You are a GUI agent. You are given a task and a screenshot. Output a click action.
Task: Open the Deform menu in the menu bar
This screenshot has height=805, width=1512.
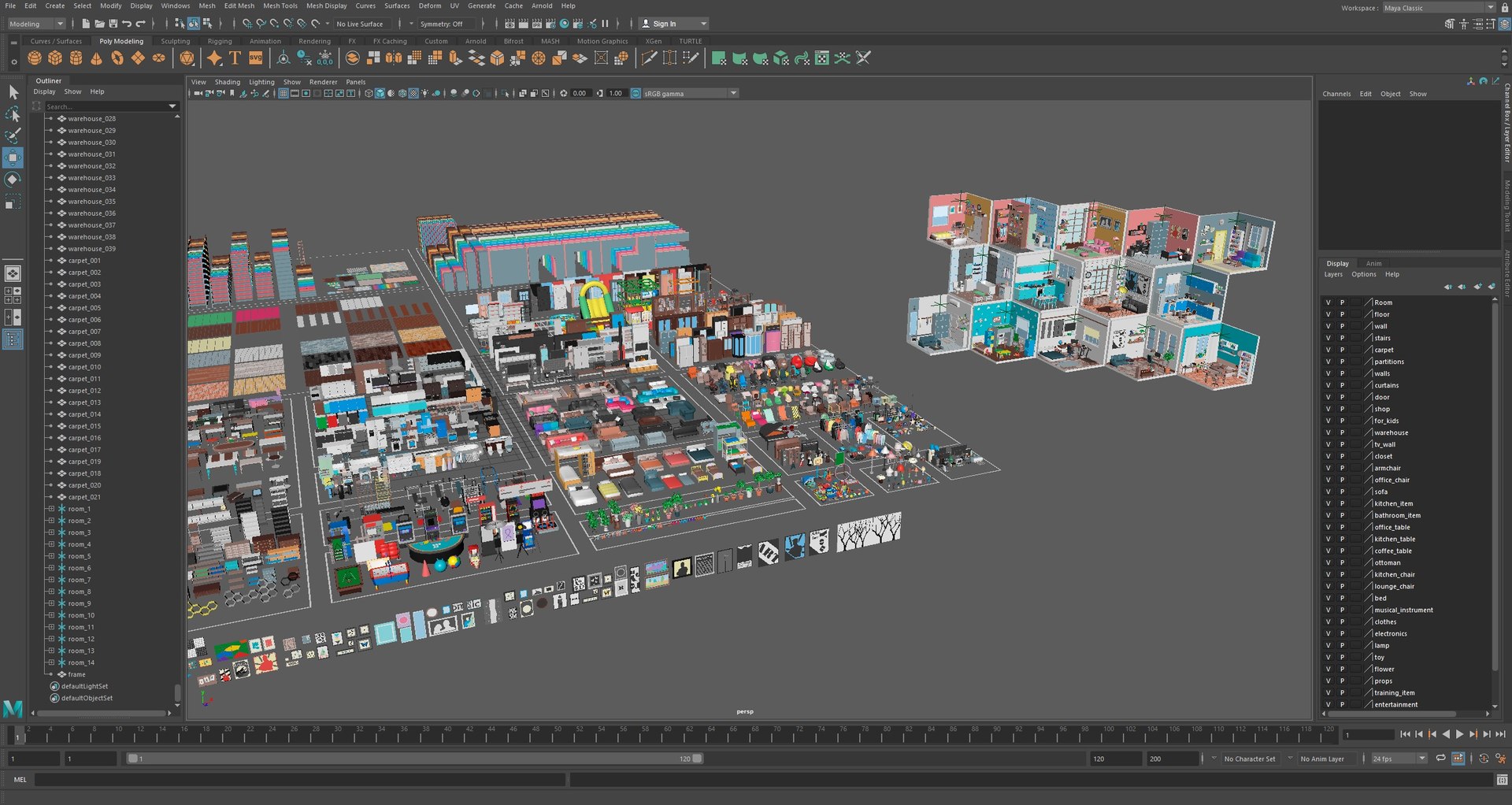[430, 6]
